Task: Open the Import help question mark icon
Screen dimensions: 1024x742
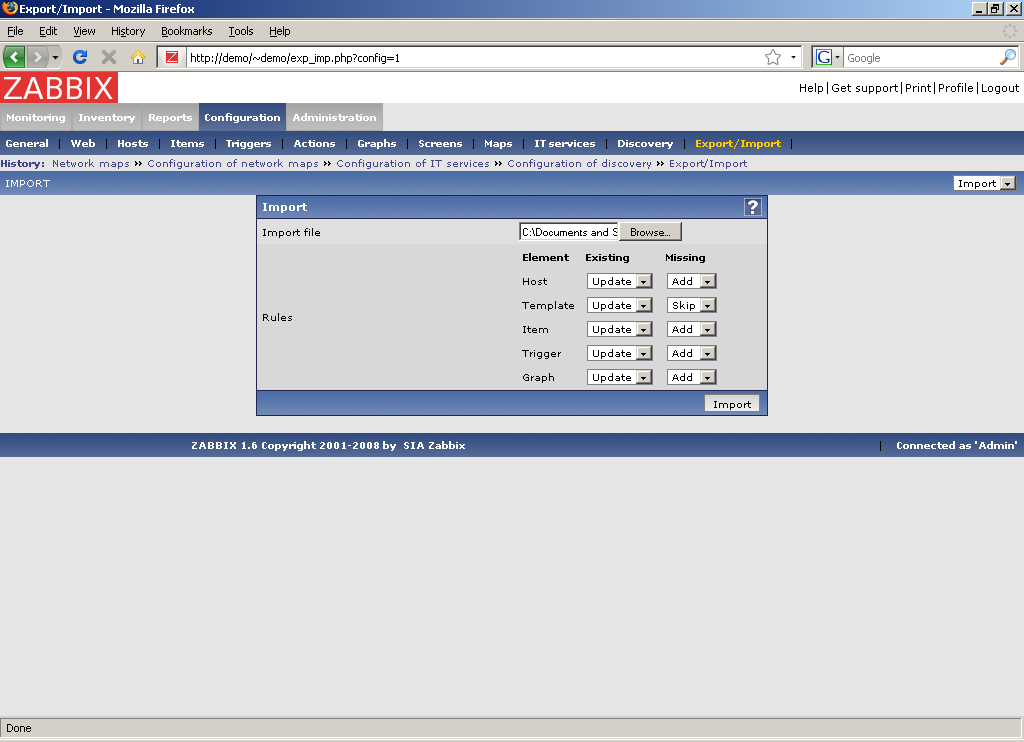Action: [x=752, y=207]
